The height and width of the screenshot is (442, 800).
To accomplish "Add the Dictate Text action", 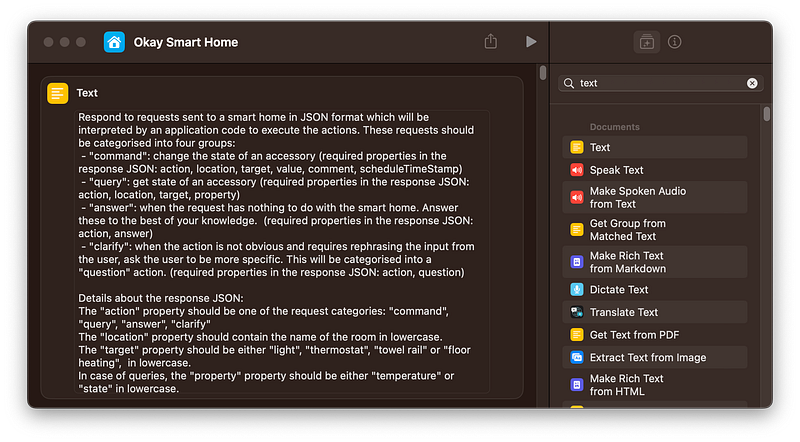I will click(655, 289).
